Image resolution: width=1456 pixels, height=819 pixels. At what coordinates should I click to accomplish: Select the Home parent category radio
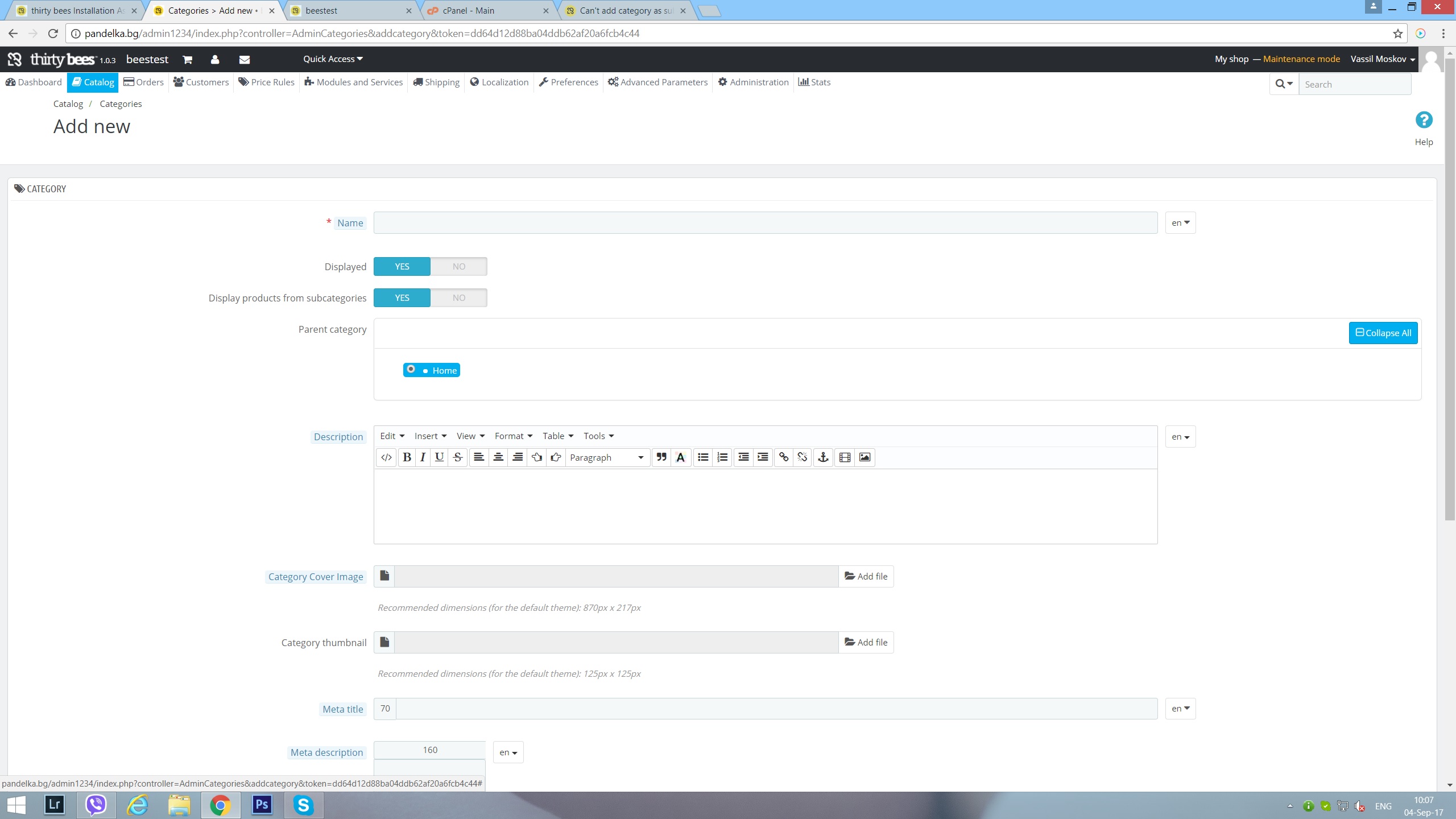click(411, 370)
